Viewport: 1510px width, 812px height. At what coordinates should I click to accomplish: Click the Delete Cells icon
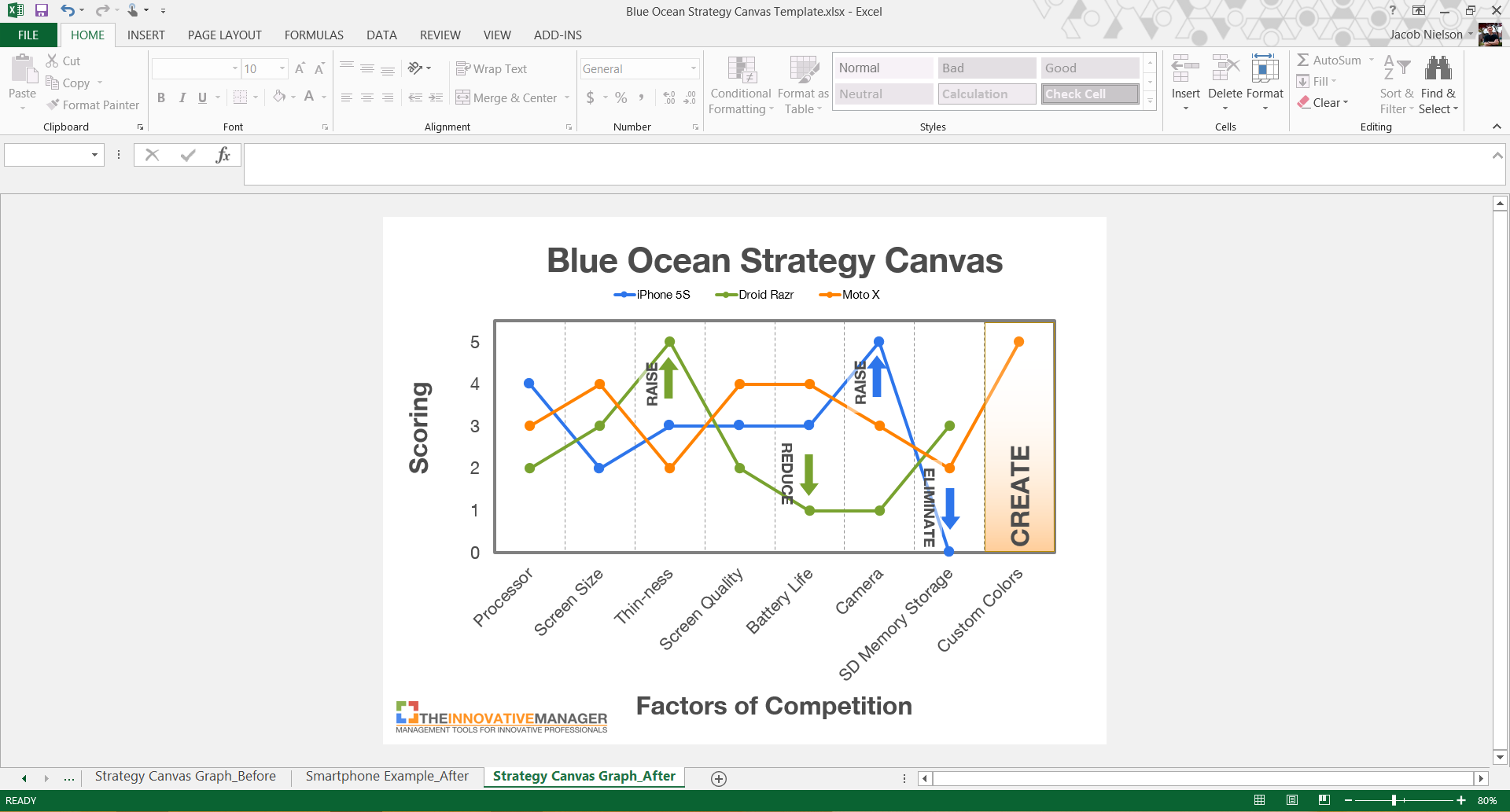tap(1225, 69)
